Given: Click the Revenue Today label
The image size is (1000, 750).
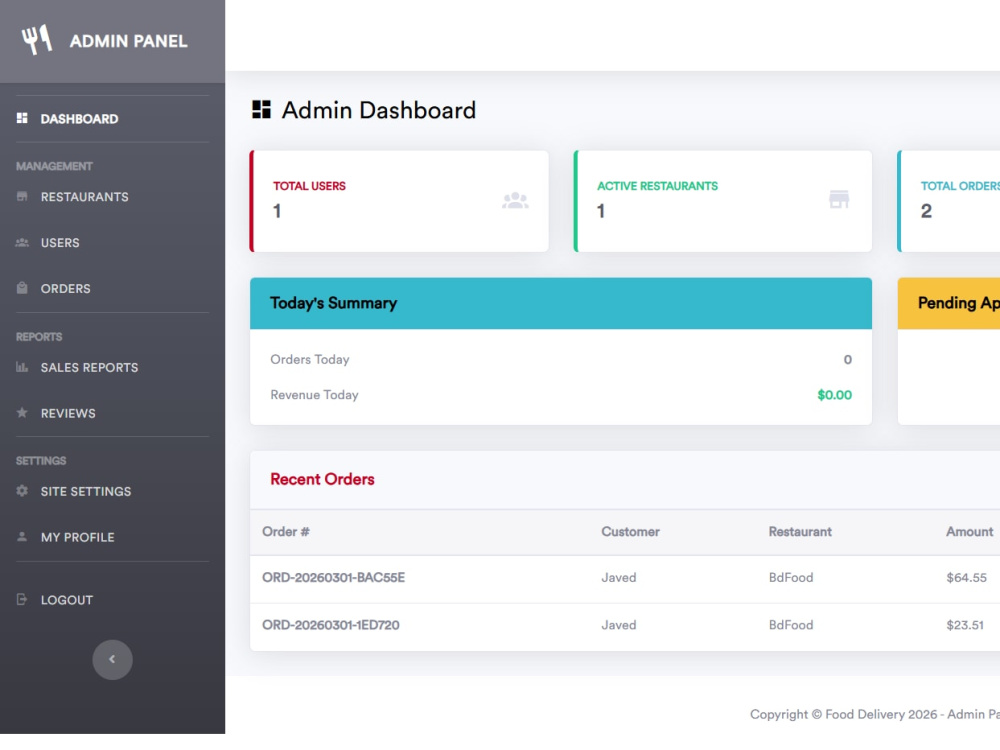Looking at the screenshot, I should pyautogui.click(x=314, y=395).
